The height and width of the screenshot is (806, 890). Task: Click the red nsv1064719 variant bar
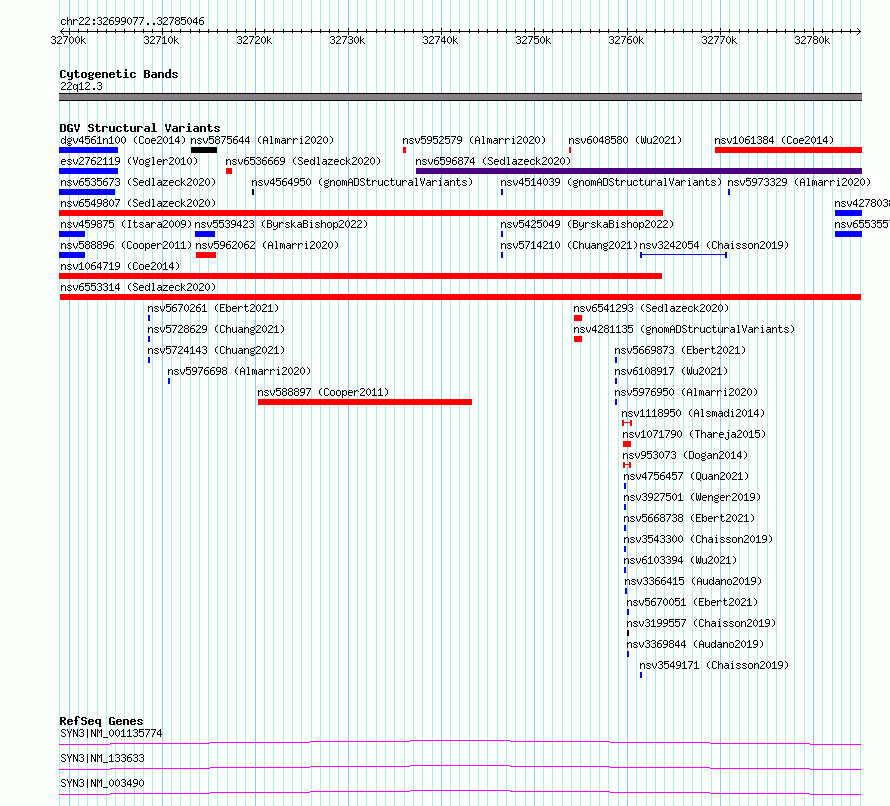tap(360, 276)
